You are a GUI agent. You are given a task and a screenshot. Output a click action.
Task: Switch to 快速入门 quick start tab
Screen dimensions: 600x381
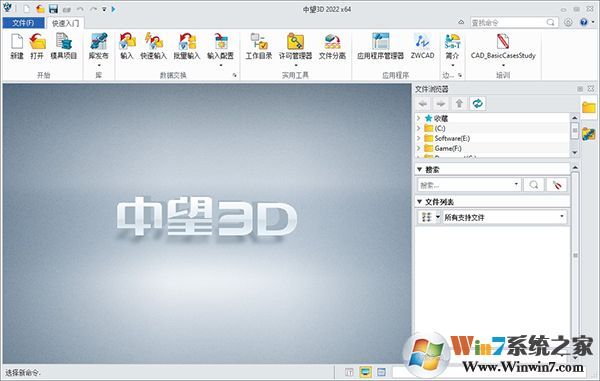click(x=65, y=23)
